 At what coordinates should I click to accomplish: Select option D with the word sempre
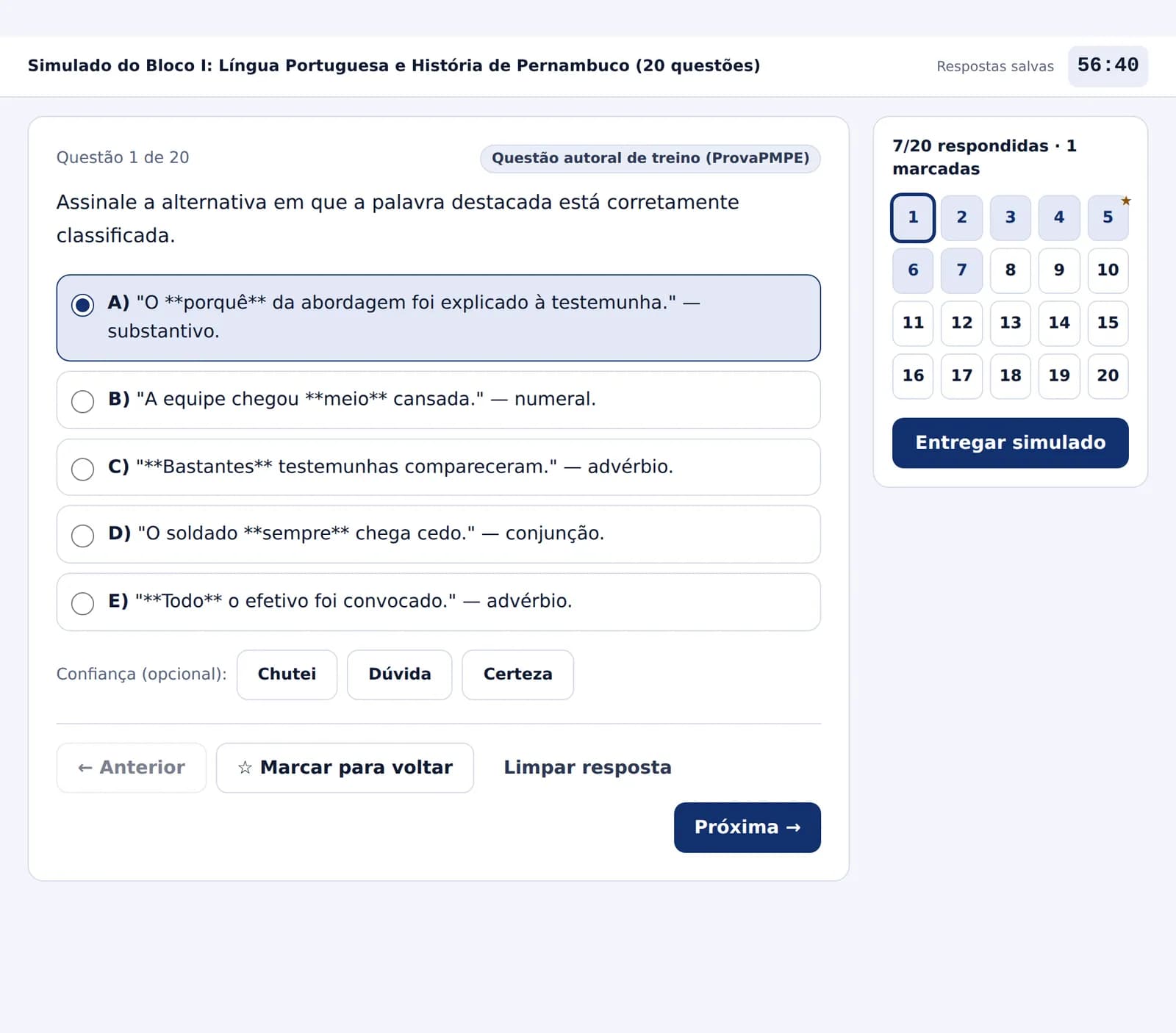click(x=438, y=534)
